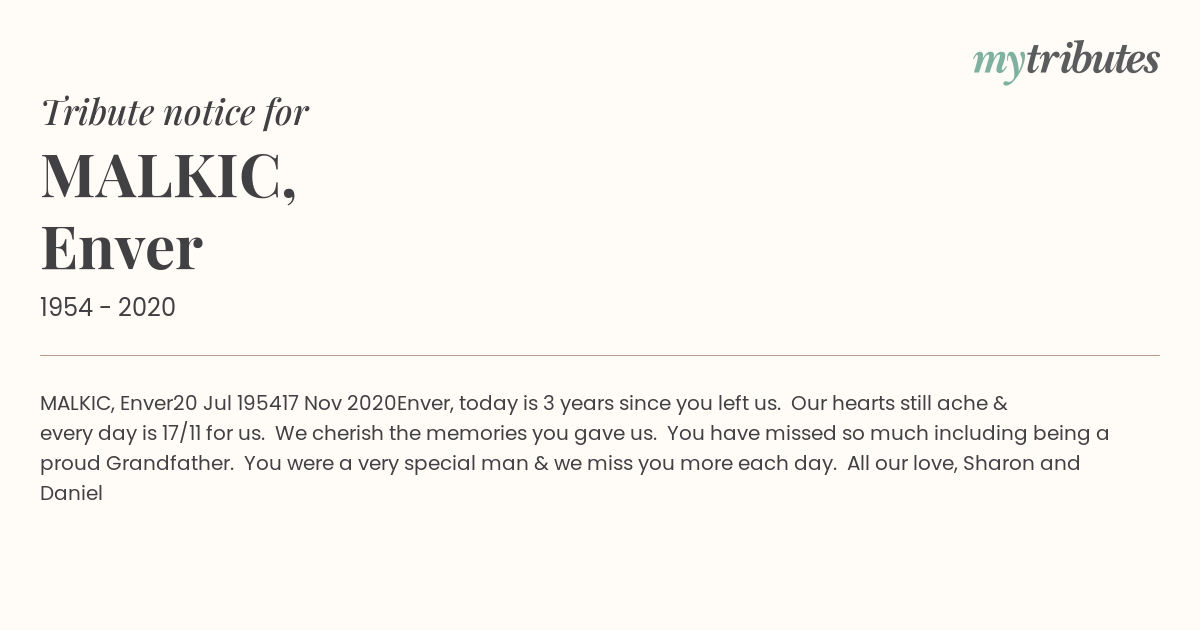Click the dark "tributes" part of logo
The image size is (1200, 630).
[1093, 59]
